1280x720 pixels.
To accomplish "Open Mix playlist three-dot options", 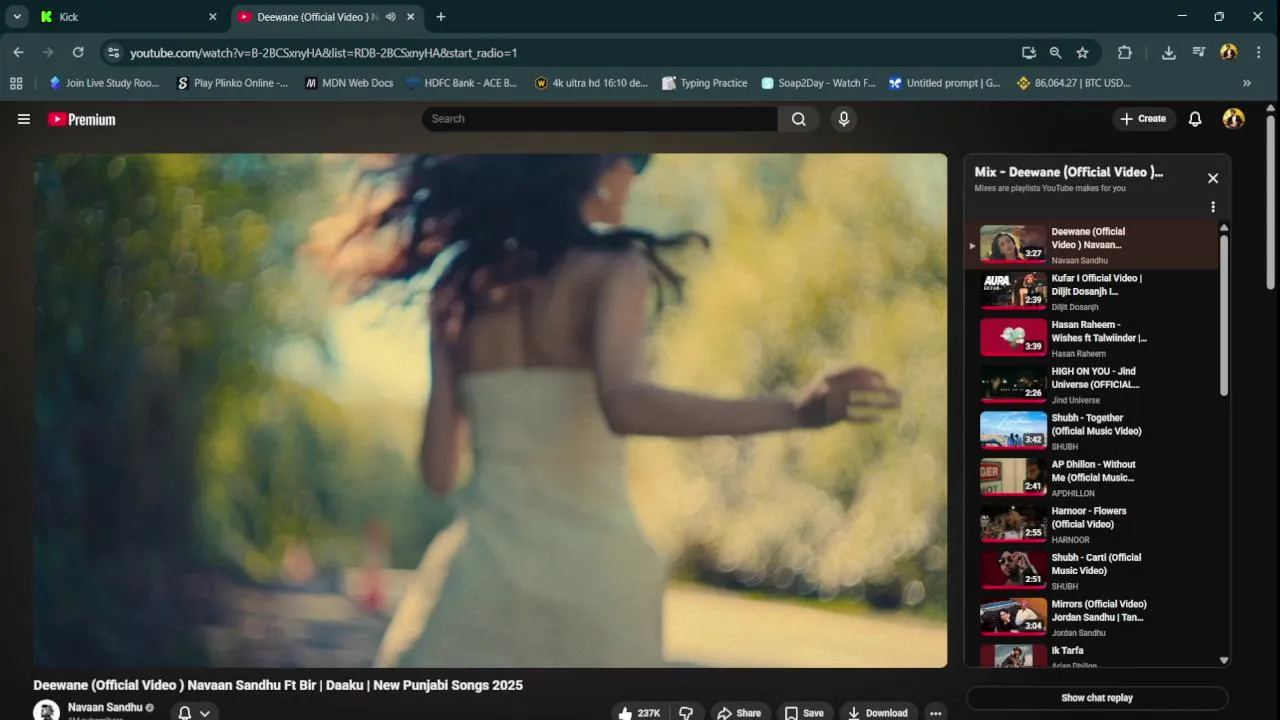I will [1213, 207].
